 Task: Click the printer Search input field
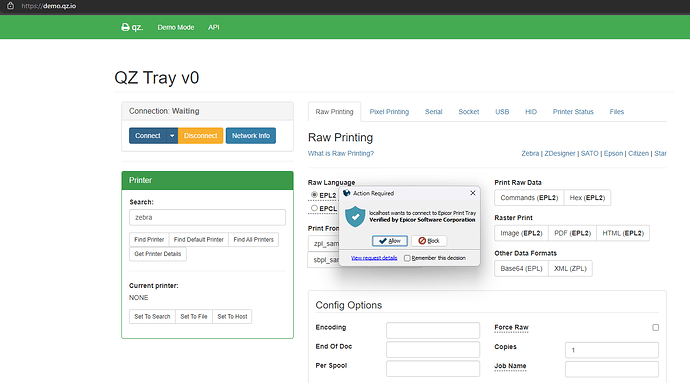(x=207, y=217)
